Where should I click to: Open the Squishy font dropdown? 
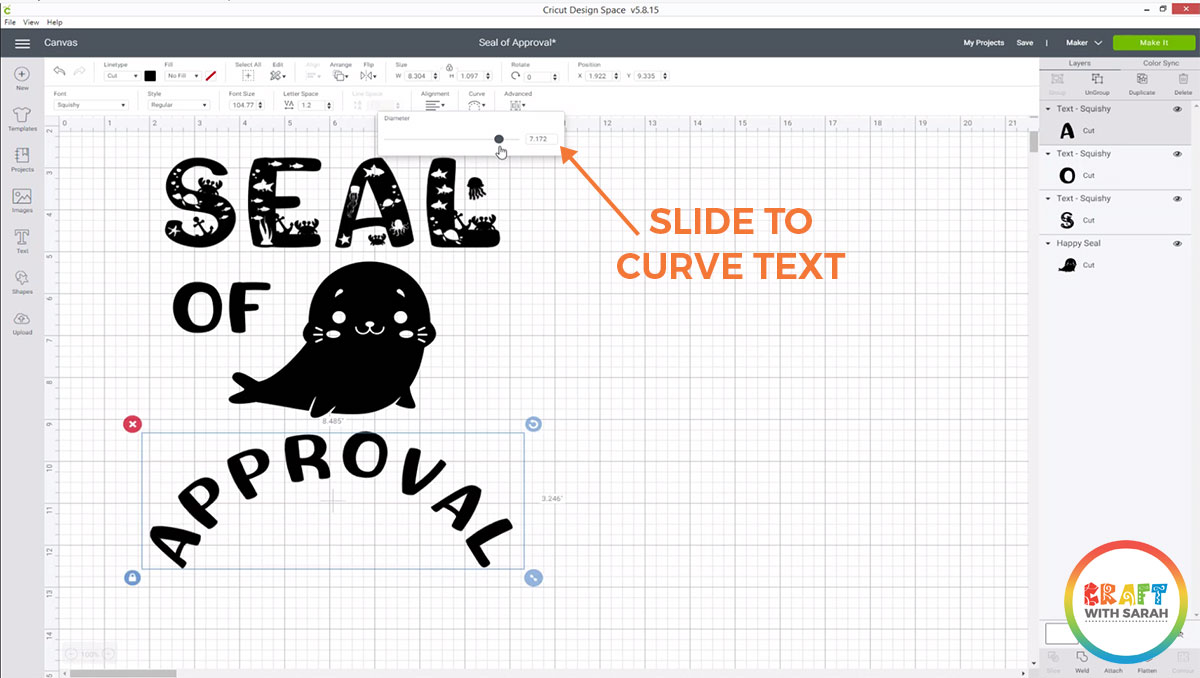[90, 104]
